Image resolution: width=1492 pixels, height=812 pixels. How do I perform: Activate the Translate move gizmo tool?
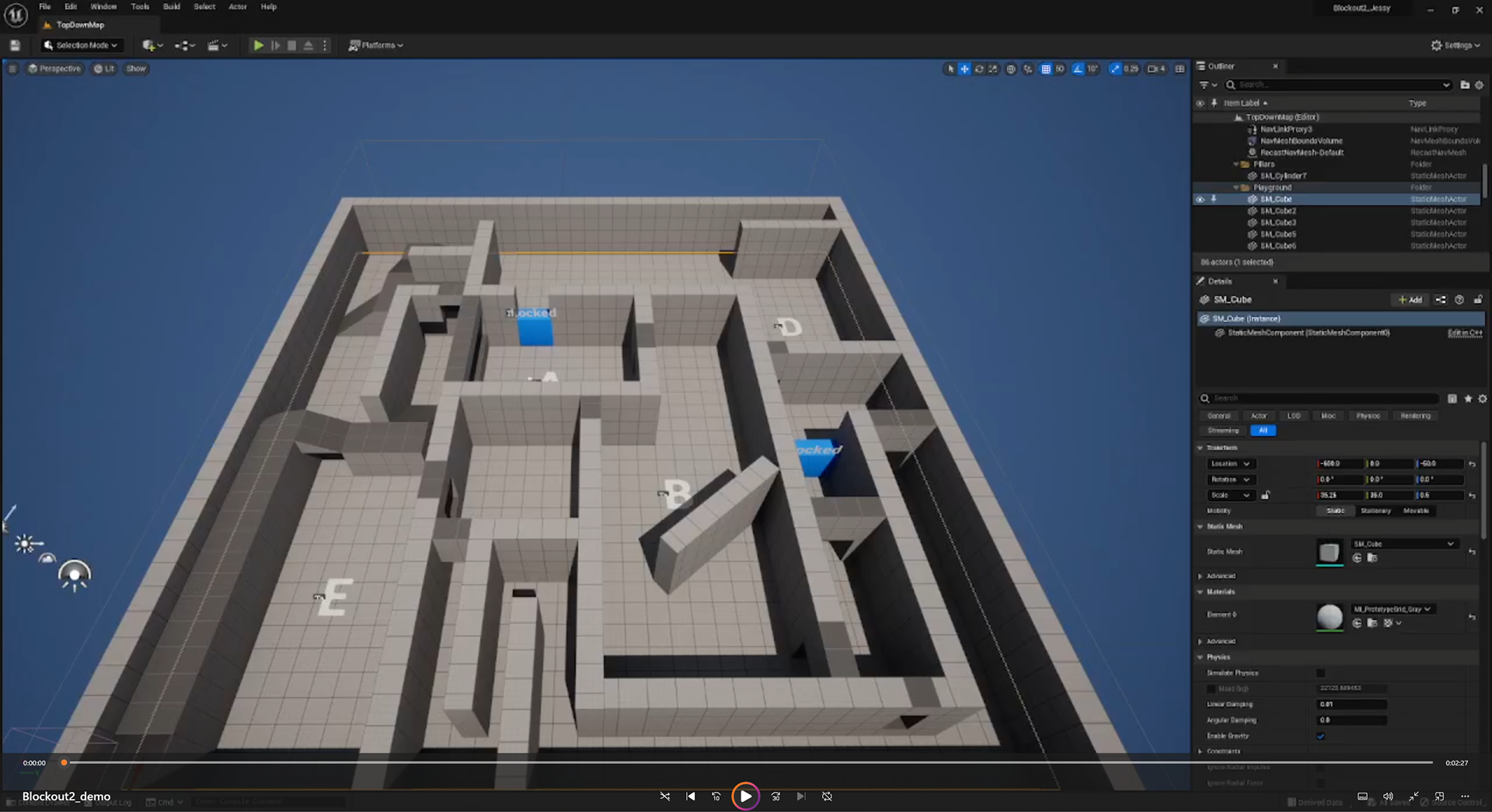click(964, 69)
